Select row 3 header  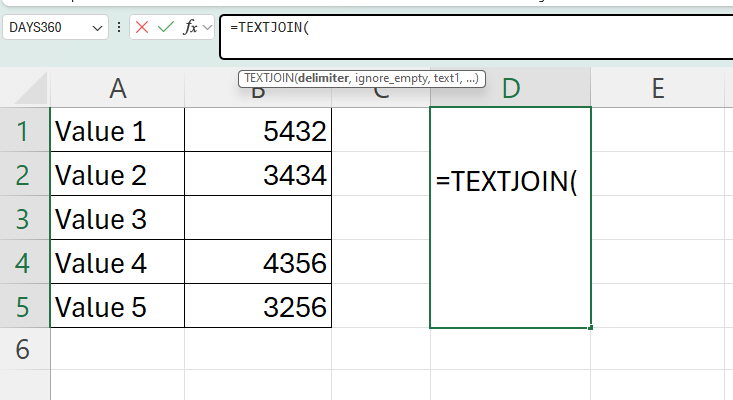point(24,219)
